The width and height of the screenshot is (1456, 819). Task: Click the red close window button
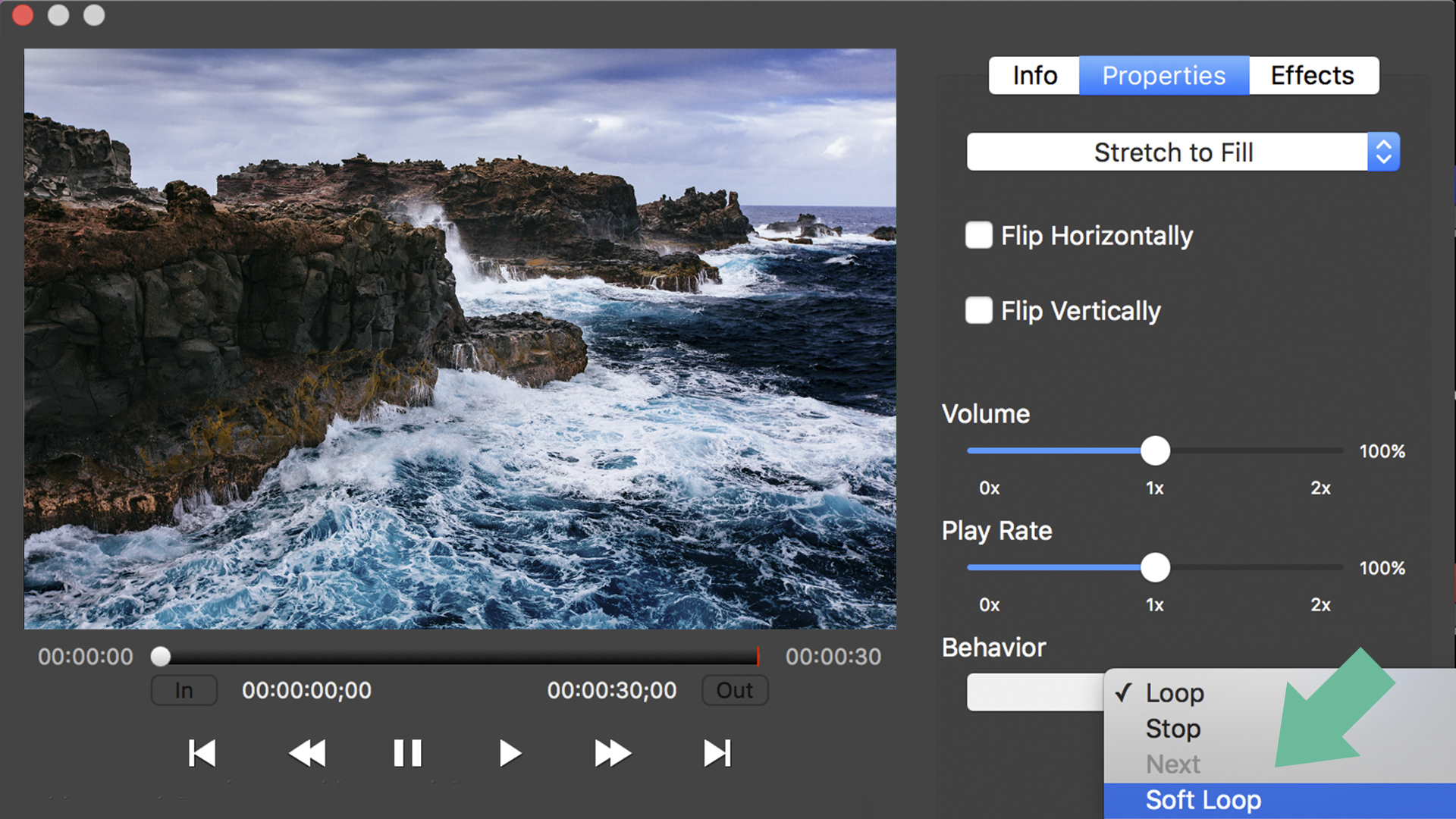(x=23, y=15)
